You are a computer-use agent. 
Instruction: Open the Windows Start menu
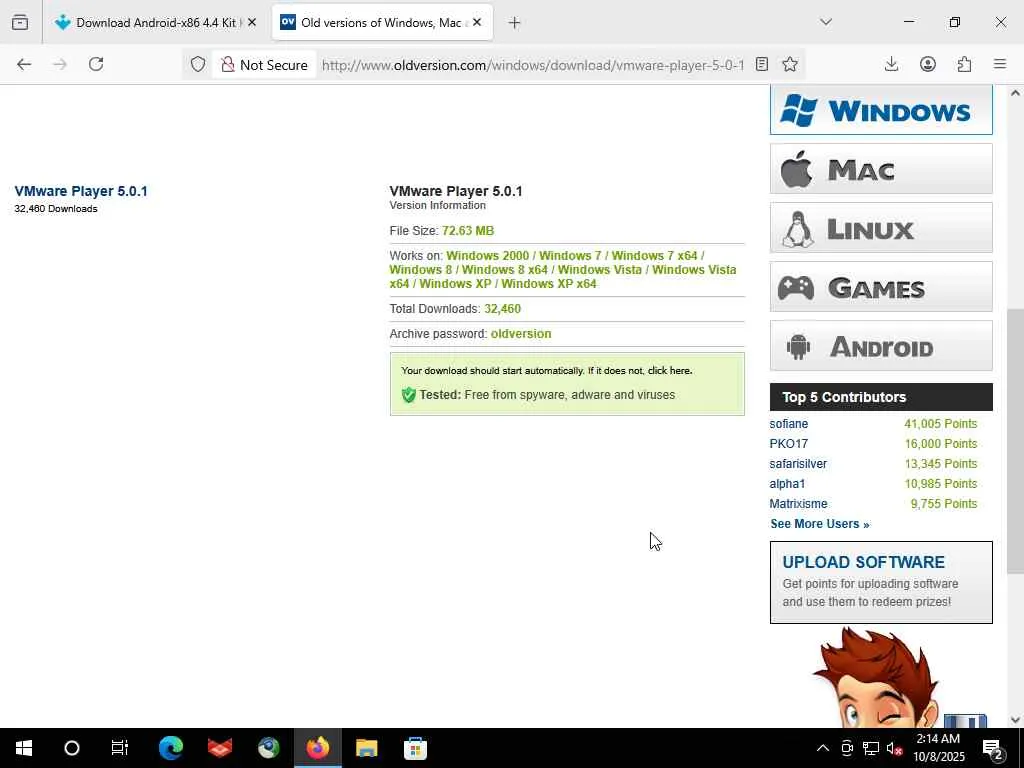[x=24, y=748]
